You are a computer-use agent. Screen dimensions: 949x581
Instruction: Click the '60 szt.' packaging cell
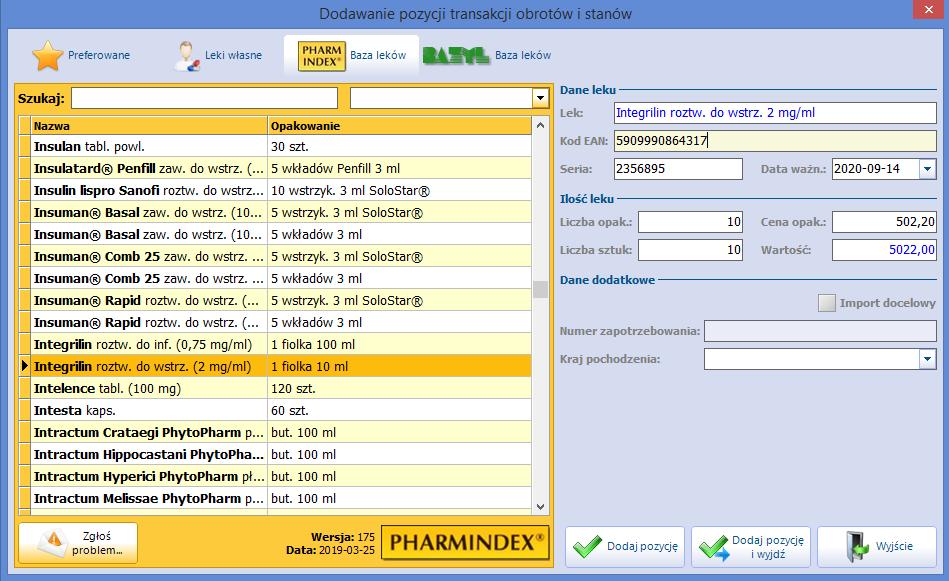click(x=399, y=410)
